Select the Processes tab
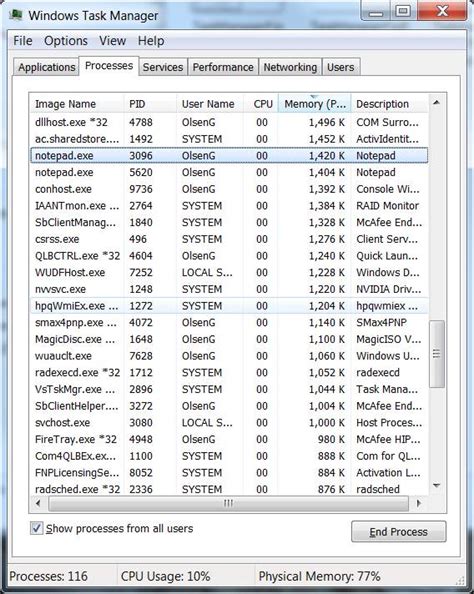Image resolution: width=474 pixels, height=594 pixels. pyautogui.click(x=109, y=66)
